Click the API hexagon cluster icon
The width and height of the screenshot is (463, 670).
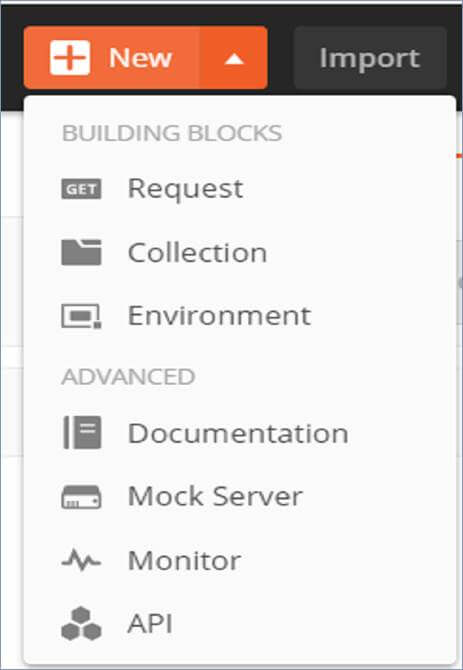pyautogui.click(x=81, y=624)
